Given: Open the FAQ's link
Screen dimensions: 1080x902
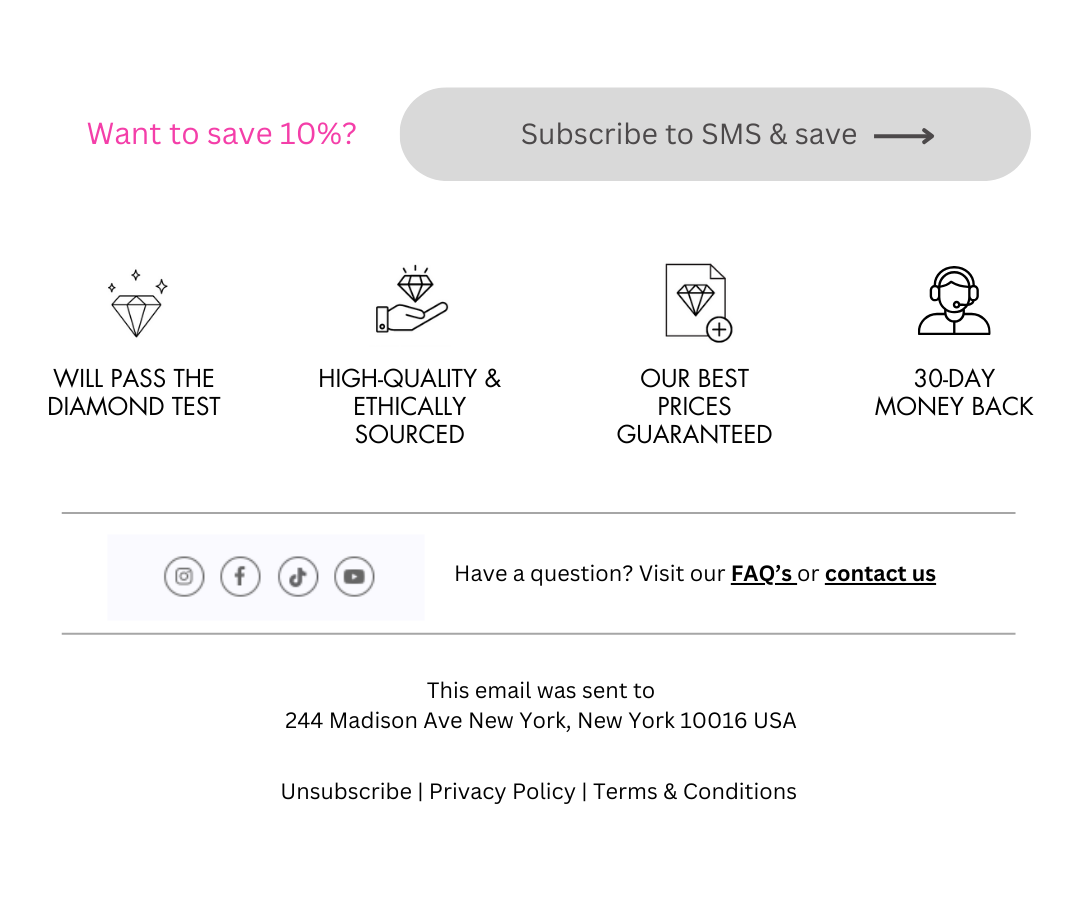Looking at the screenshot, I should pyautogui.click(x=763, y=574).
